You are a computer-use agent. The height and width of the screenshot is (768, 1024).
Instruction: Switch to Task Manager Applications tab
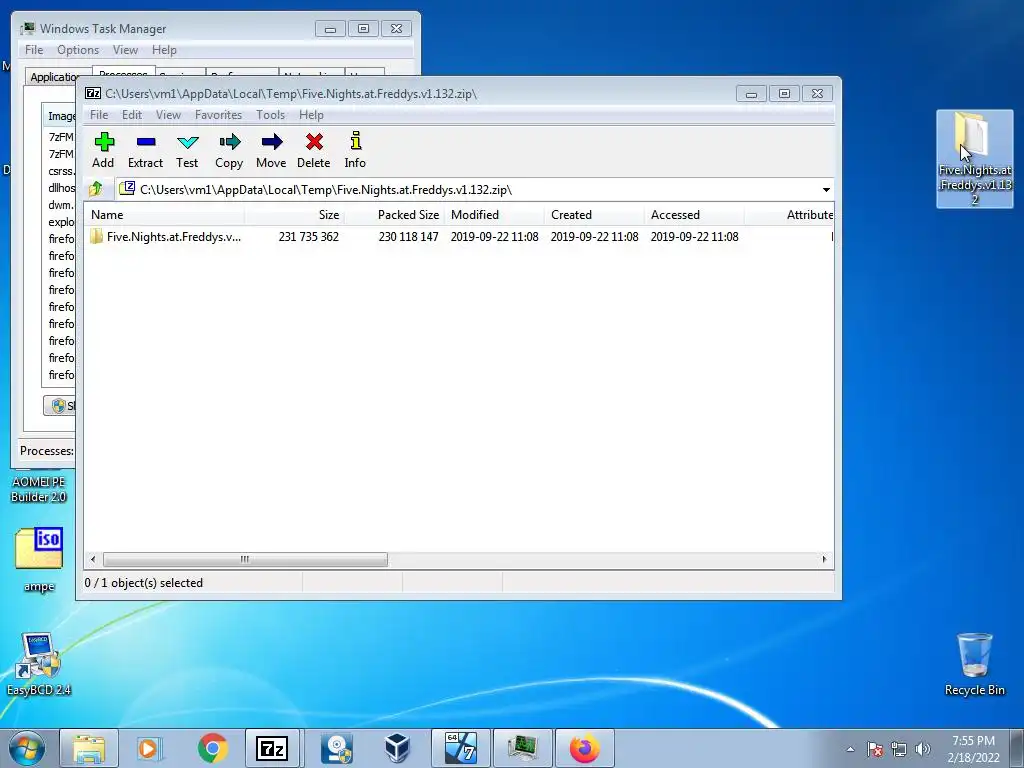coord(51,77)
